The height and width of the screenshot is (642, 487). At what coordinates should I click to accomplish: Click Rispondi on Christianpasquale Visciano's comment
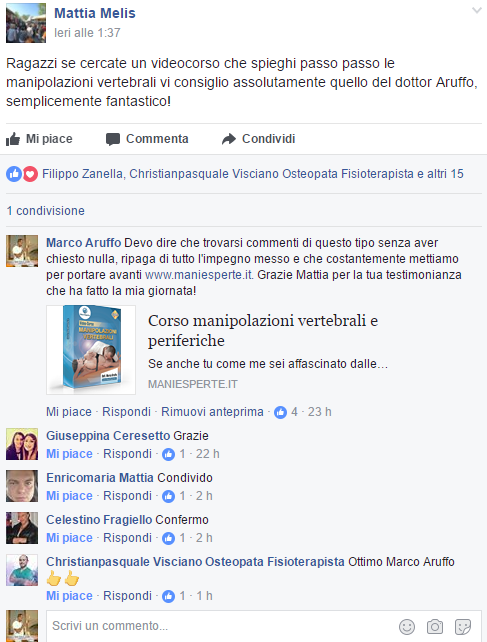click(127, 596)
